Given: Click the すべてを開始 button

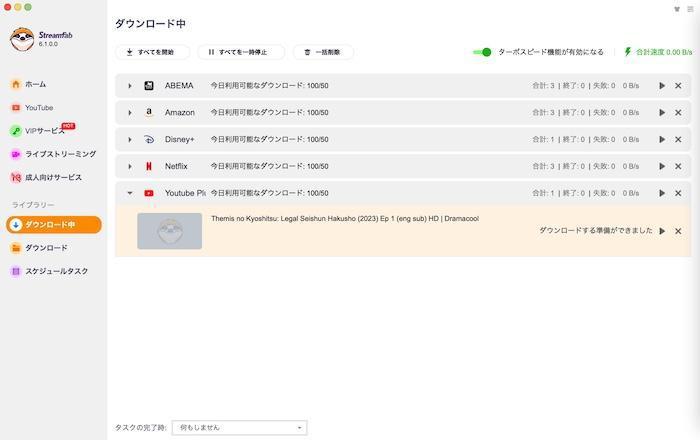Looking at the screenshot, I should coord(152,52).
